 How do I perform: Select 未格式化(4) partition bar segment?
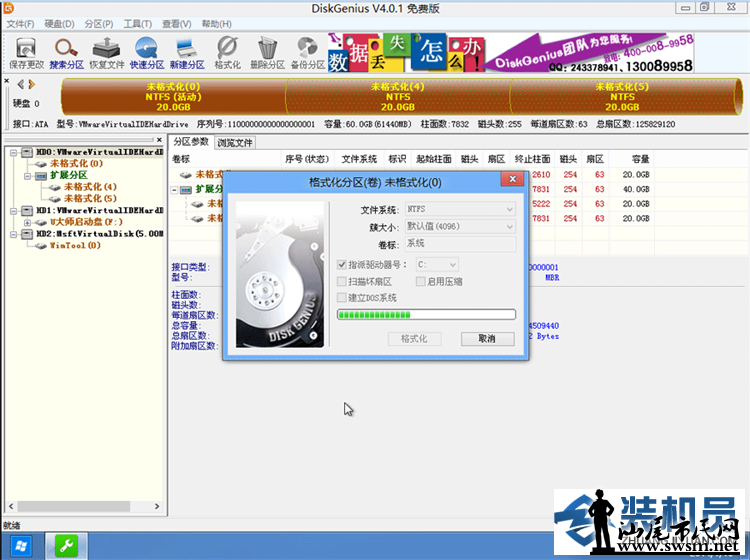click(x=398, y=97)
